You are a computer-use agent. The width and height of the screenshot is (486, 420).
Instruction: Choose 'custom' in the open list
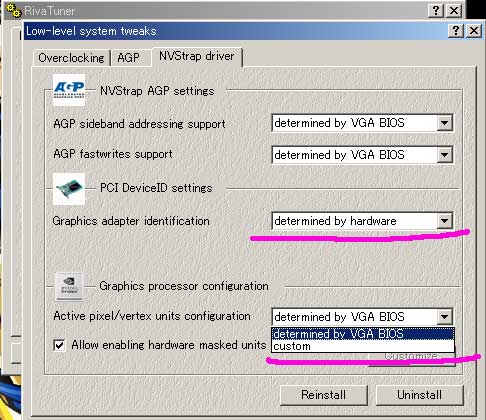click(363, 346)
